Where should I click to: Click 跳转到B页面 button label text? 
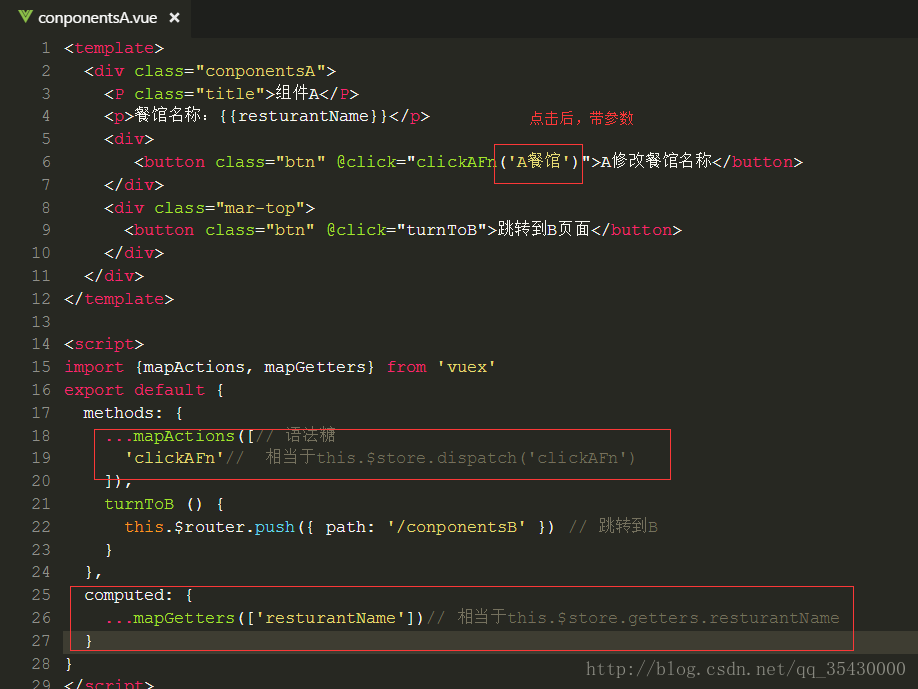(x=543, y=229)
